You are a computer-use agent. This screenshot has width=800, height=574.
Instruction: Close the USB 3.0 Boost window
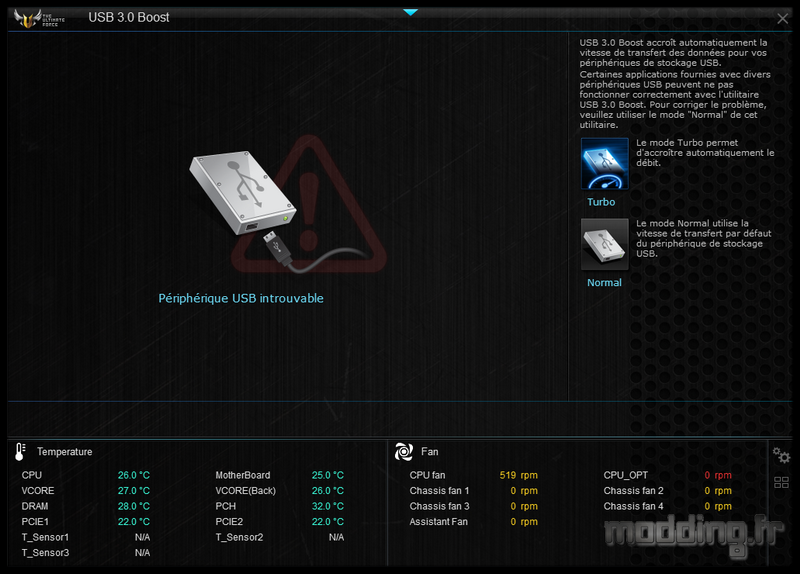click(782, 19)
